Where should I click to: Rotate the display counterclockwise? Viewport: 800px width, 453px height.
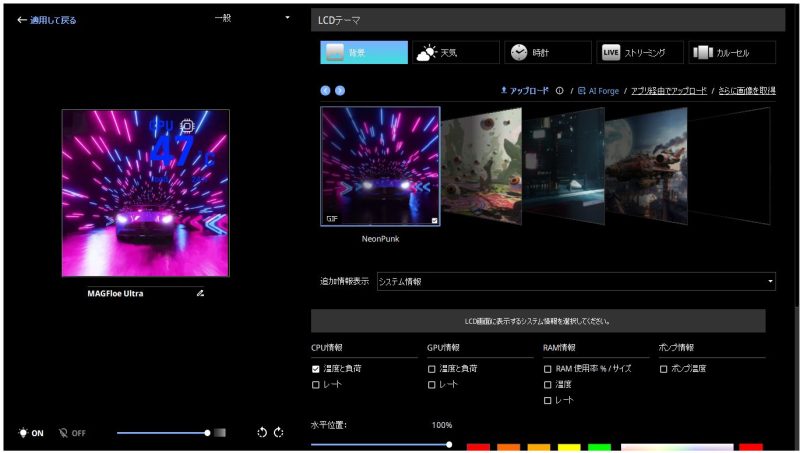pyautogui.click(x=261, y=433)
